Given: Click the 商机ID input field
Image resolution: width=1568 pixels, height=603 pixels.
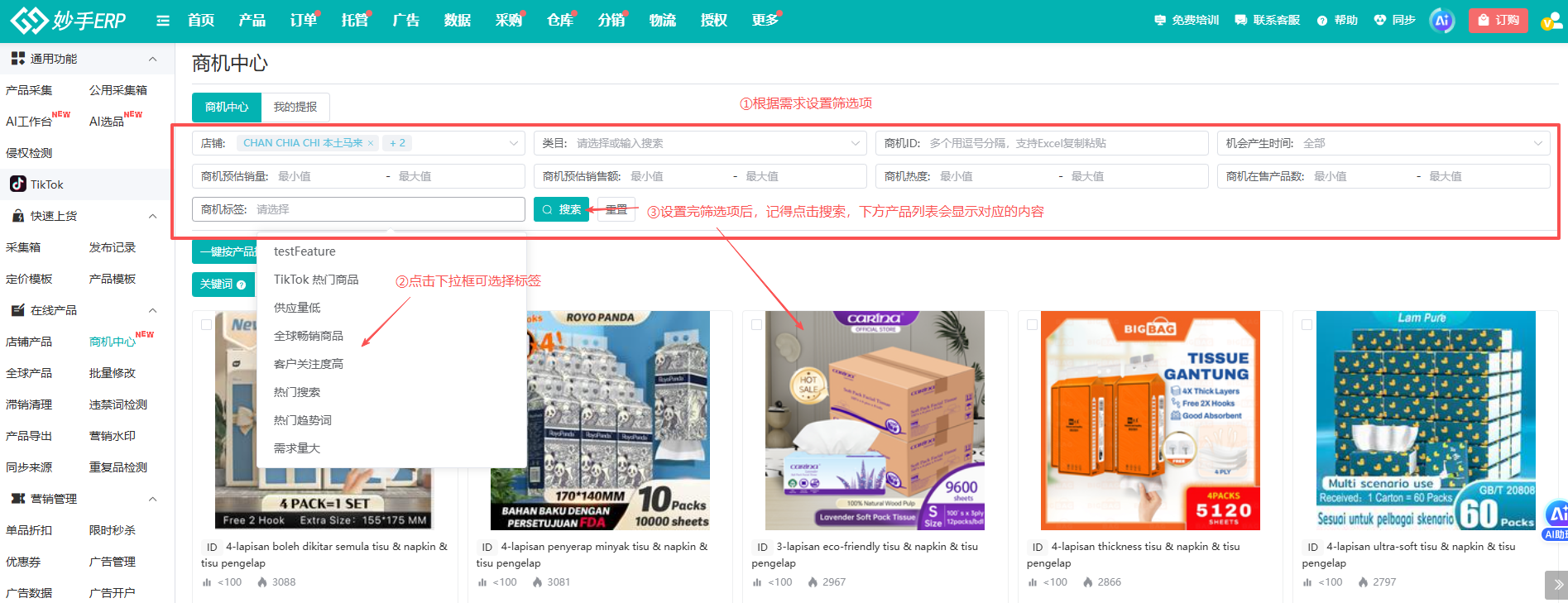Looking at the screenshot, I should tap(1042, 143).
